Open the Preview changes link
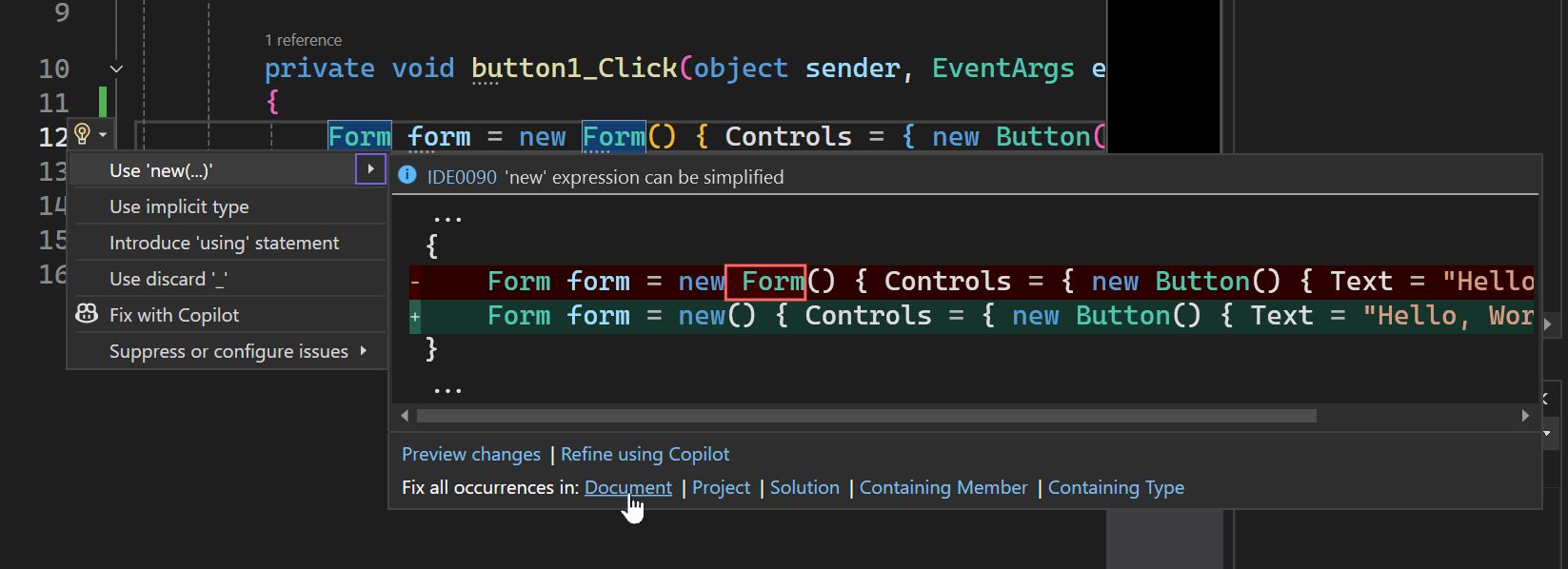 [471, 454]
